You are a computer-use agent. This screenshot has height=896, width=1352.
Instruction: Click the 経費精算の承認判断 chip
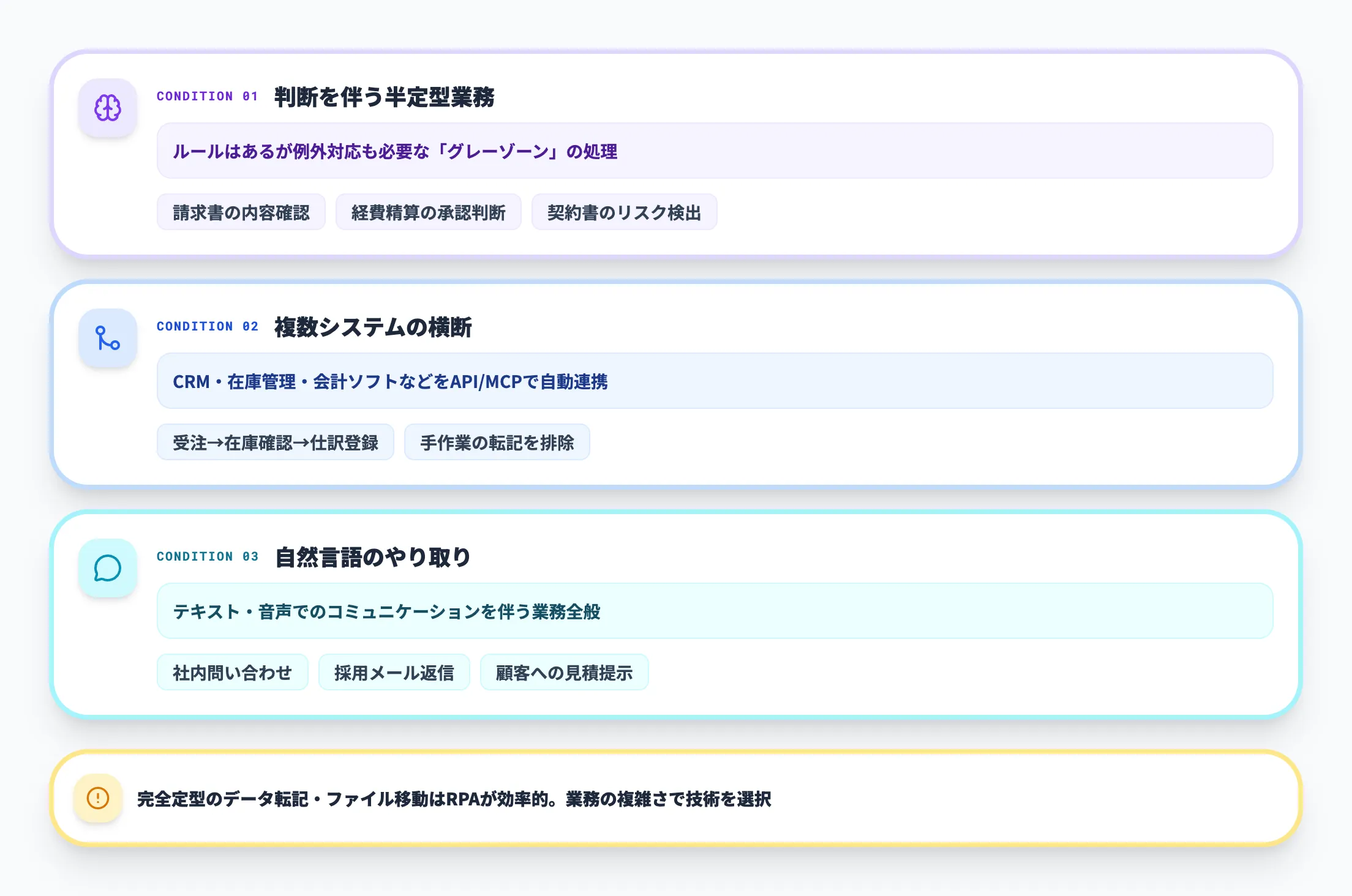pyautogui.click(x=429, y=212)
